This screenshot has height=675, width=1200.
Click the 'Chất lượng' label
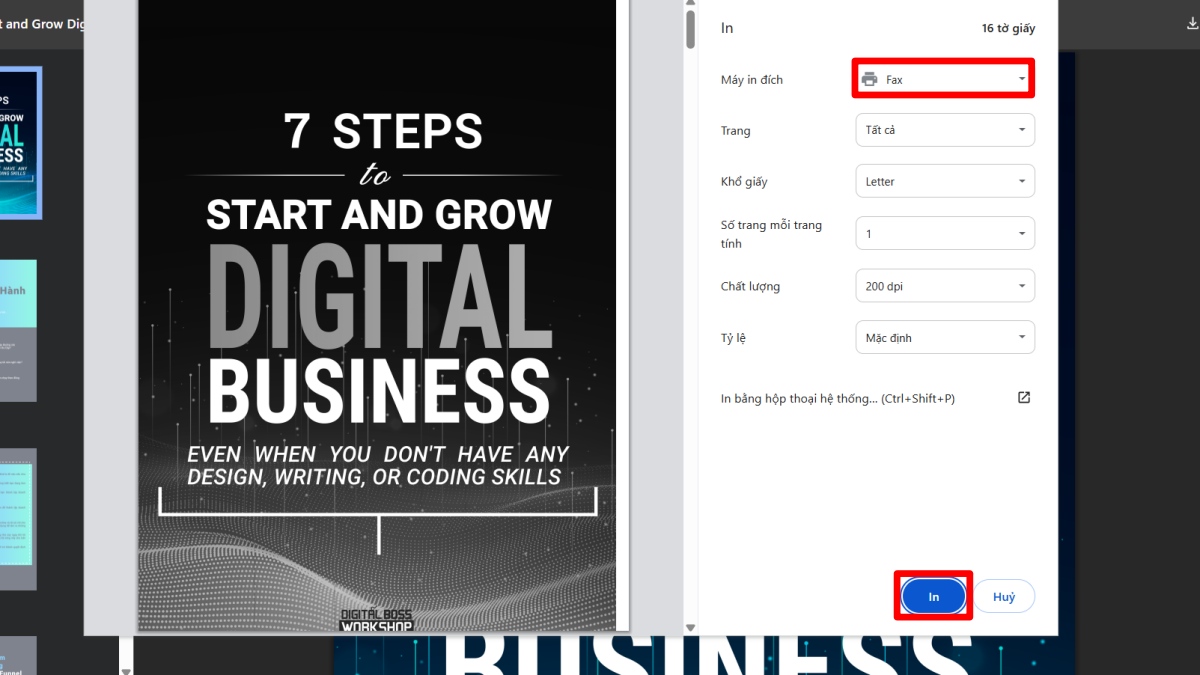750,286
